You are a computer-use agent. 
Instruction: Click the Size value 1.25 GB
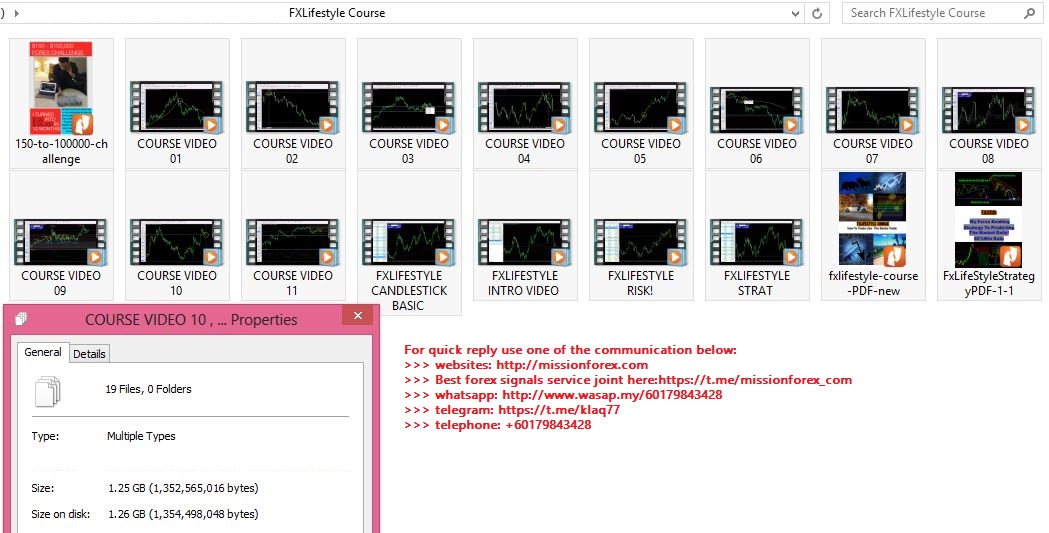183,488
